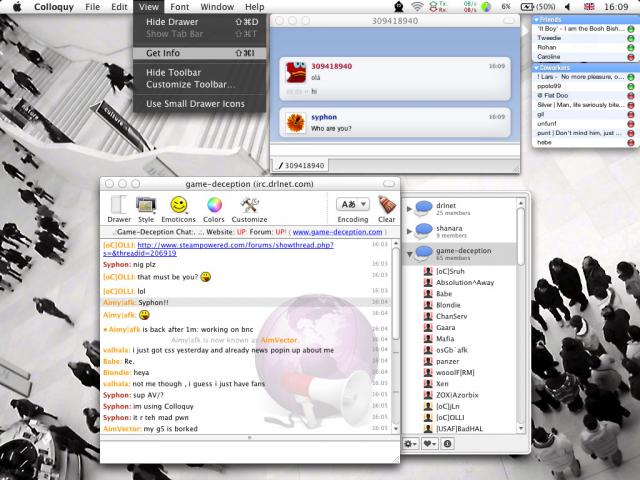Choose Use Small Drawer Icons menu item
Image resolution: width=640 pixels, height=480 pixels.
click(200, 104)
